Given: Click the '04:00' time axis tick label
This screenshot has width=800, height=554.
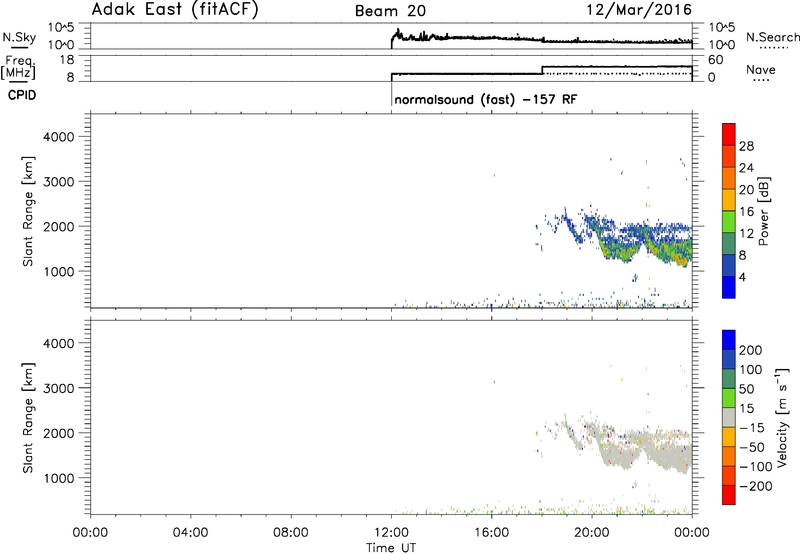Looking at the screenshot, I should (x=190, y=533).
